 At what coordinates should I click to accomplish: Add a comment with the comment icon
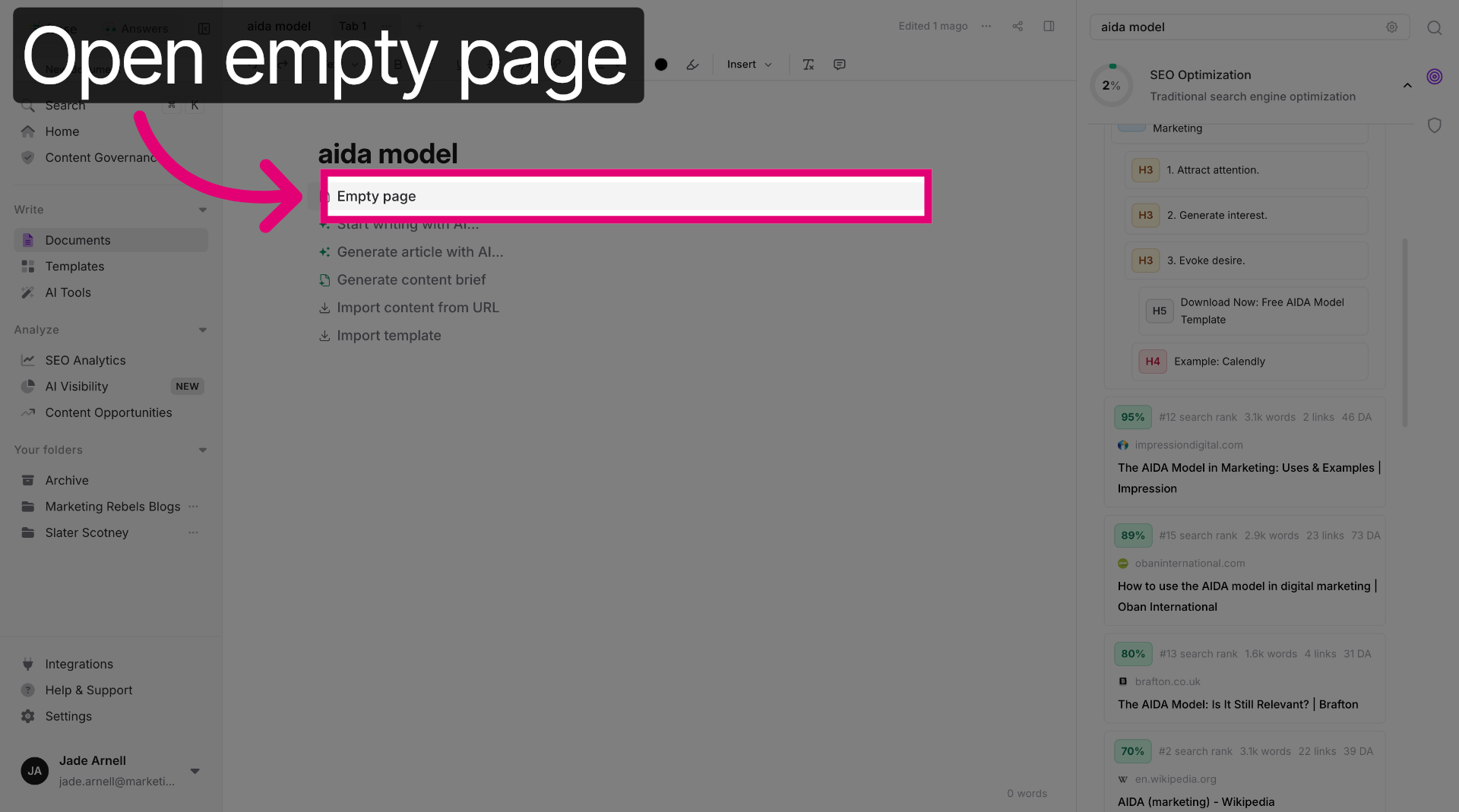840,65
